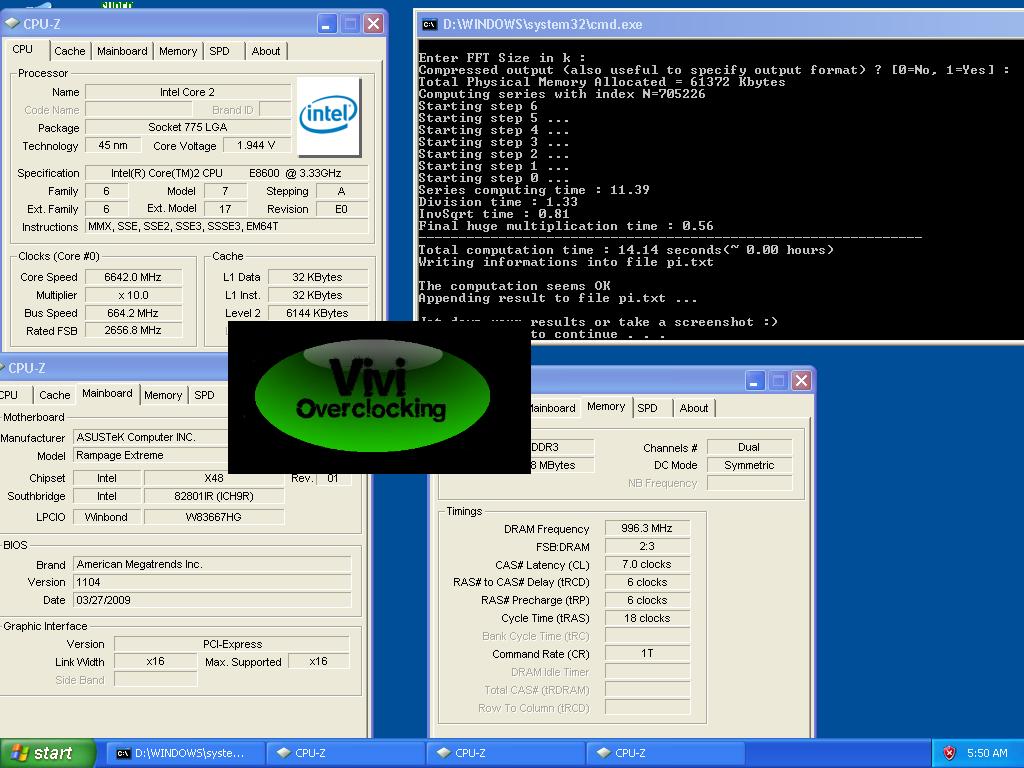This screenshot has height=768, width=1024.
Task: Click the L1 Data value 32 KBytes
Action: click(x=317, y=277)
